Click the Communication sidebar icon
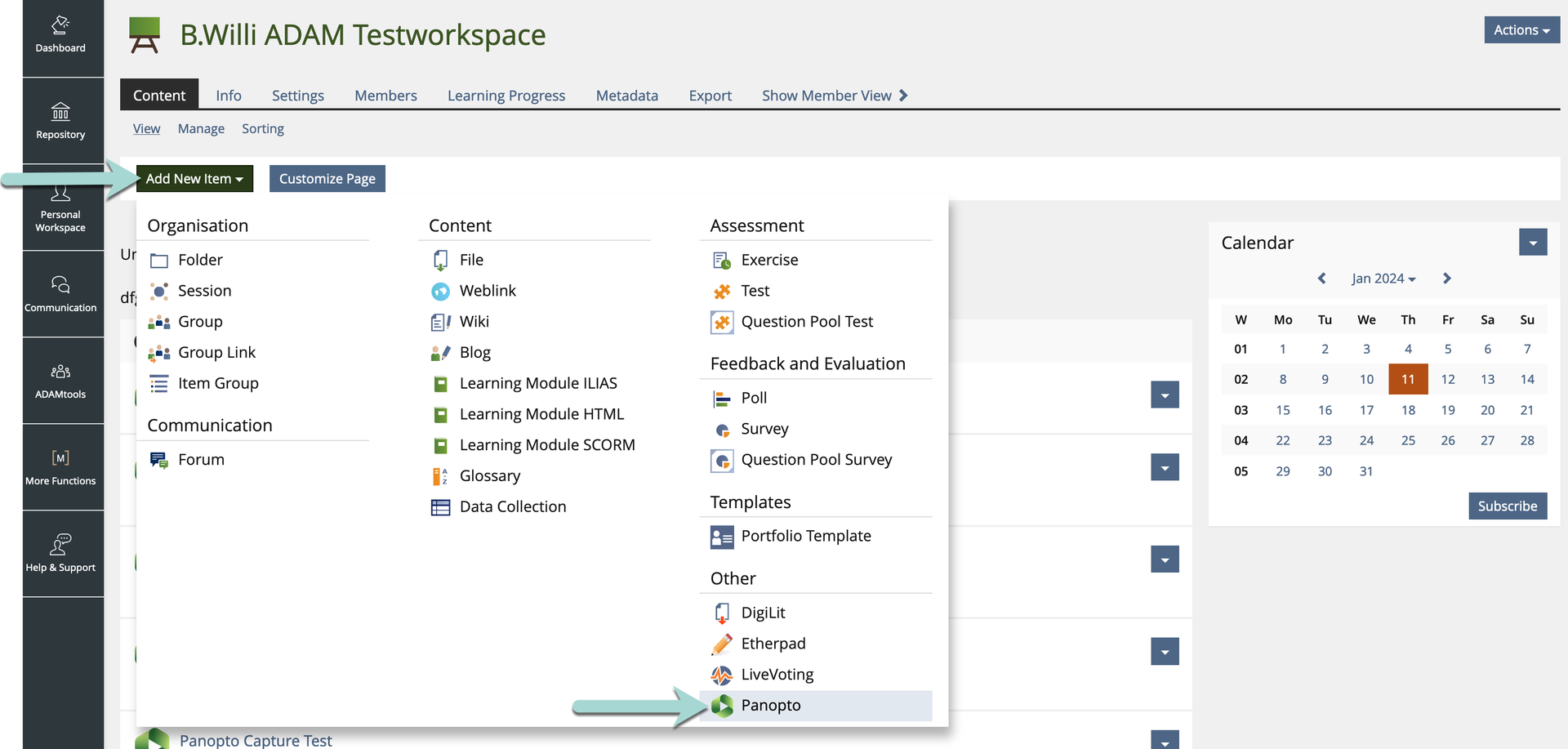1568x749 pixels. coord(60,294)
